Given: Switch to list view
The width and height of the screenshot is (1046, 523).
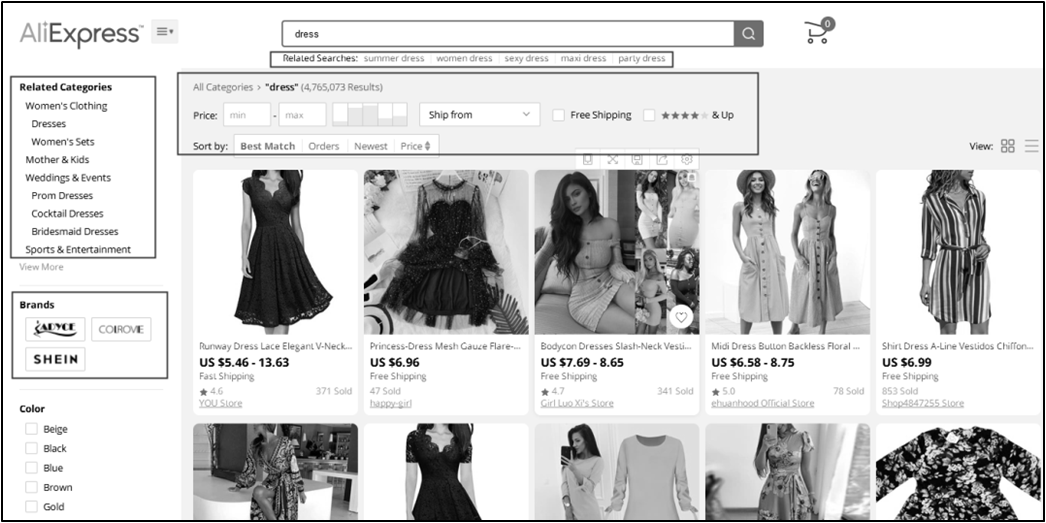Looking at the screenshot, I should coord(1031,146).
